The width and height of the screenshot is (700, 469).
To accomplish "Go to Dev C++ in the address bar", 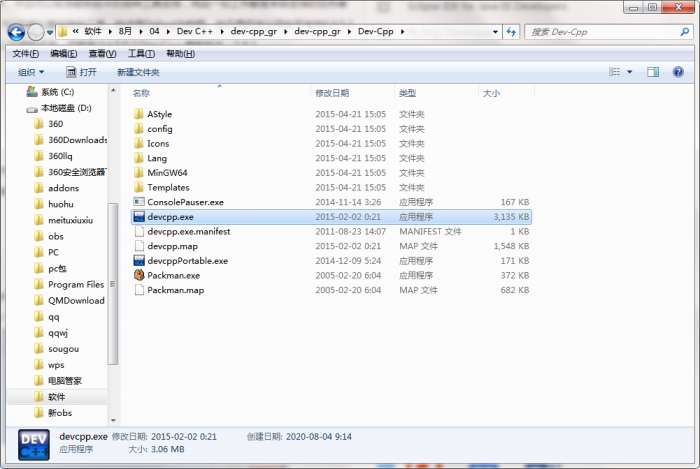I will pos(195,32).
